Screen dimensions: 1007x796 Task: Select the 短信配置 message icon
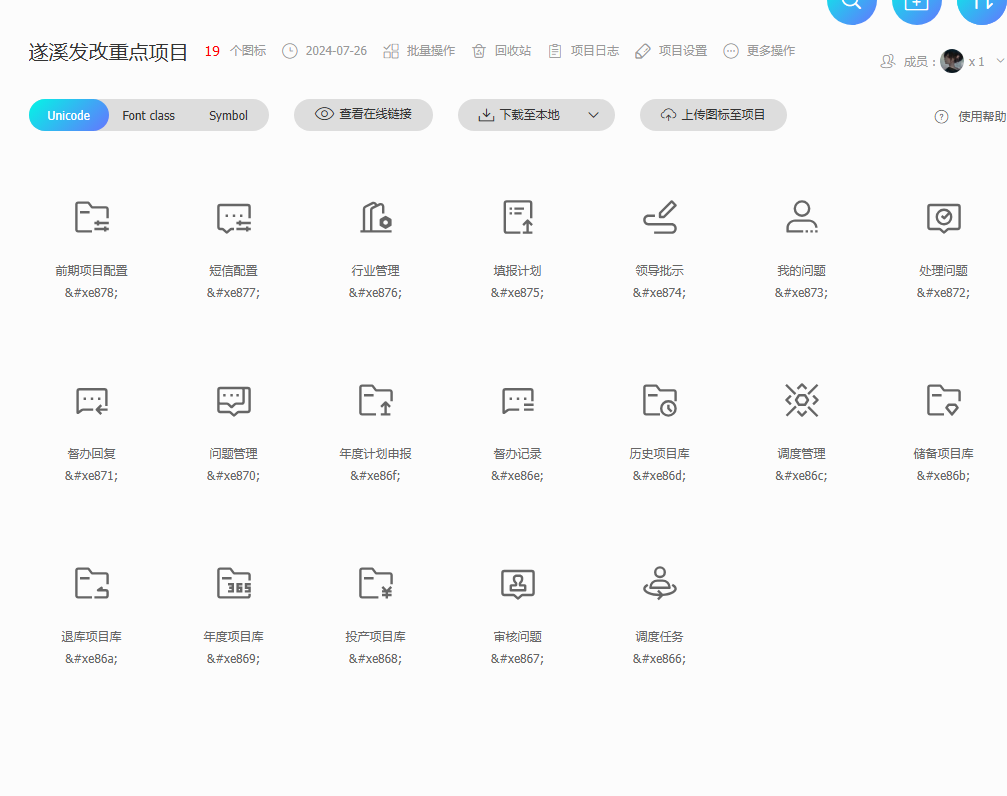point(234,217)
